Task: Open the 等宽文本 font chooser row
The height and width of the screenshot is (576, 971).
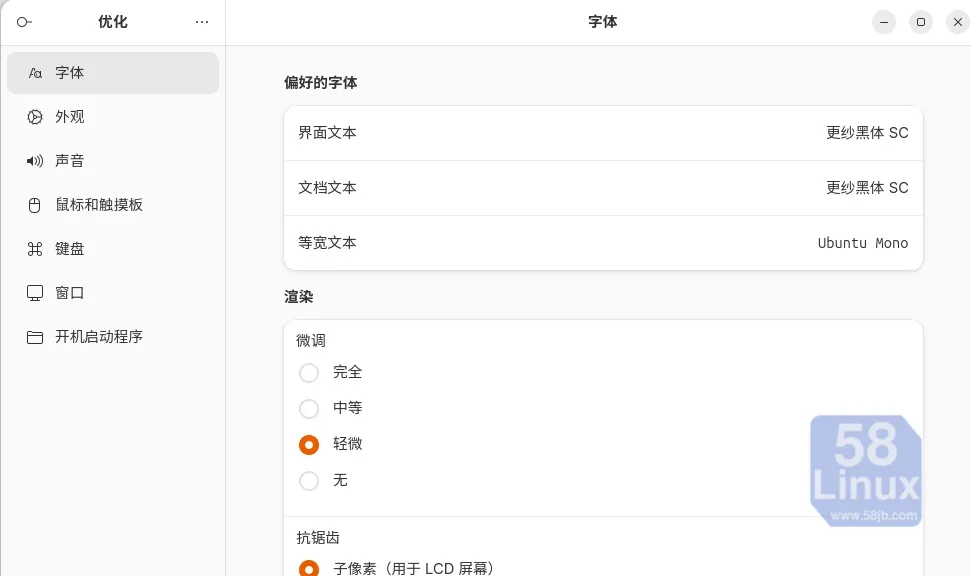Action: click(603, 243)
